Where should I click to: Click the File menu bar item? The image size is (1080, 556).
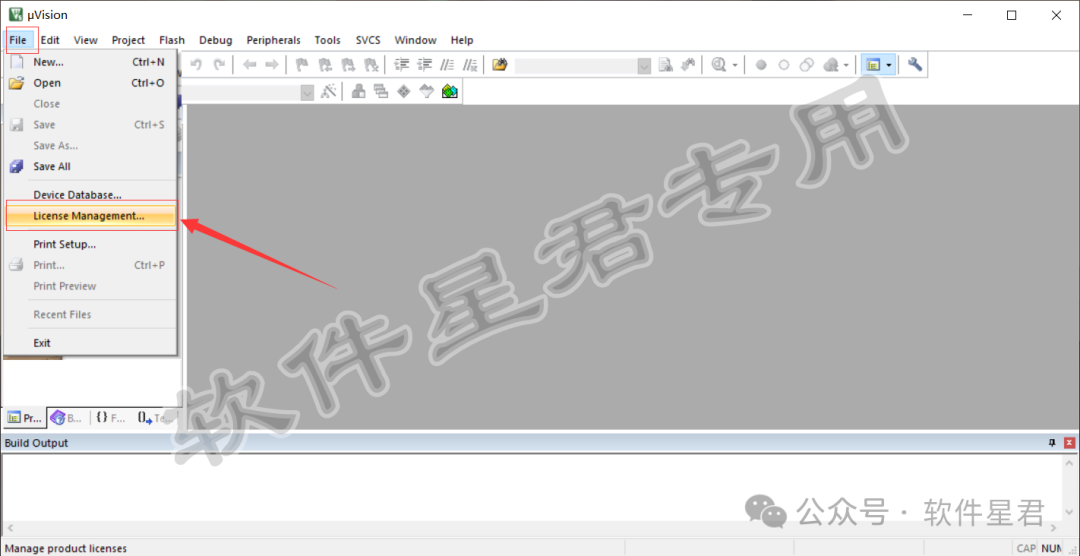click(x=18, y=40)
